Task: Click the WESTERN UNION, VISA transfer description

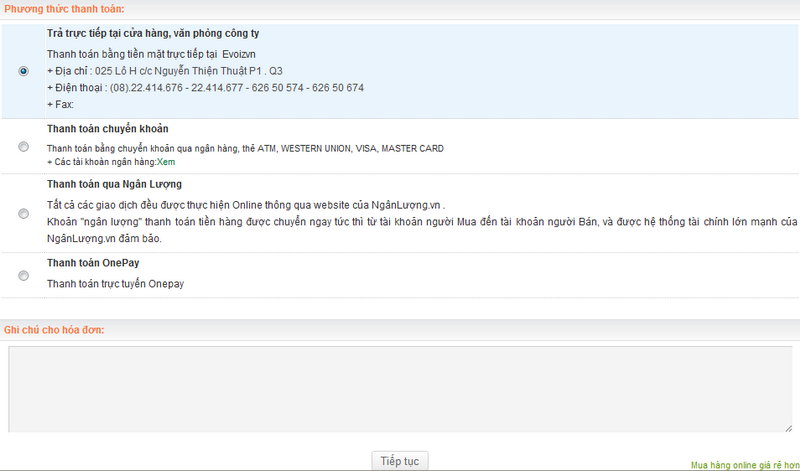Action: coord(245,148)
